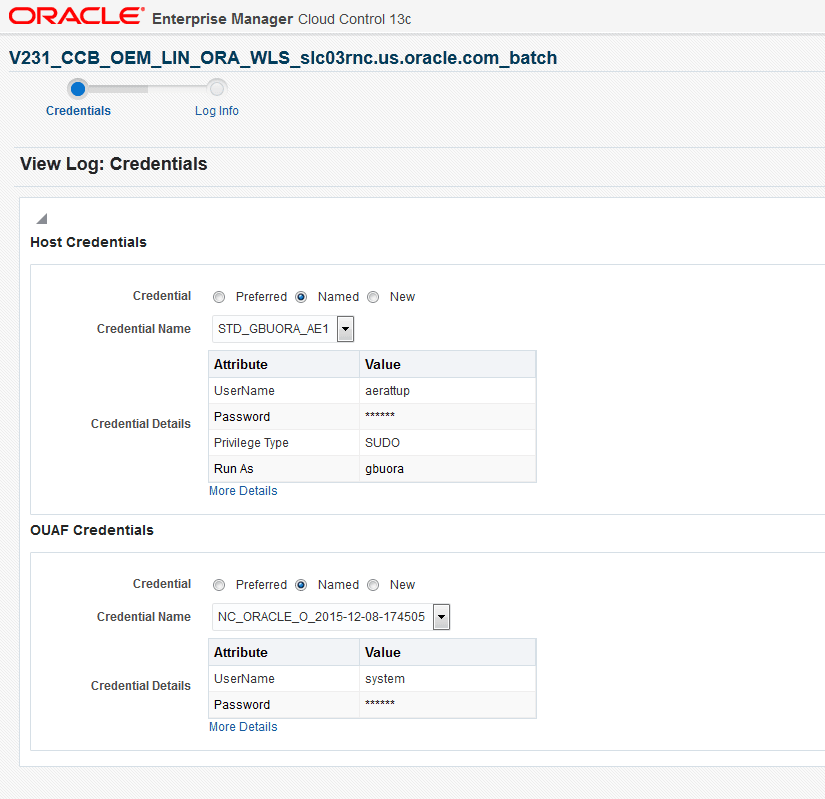Click Enterprise Manager Cloud Control 13c title
This screenshot has height=799, width=825.
click(x=281, y=19)
